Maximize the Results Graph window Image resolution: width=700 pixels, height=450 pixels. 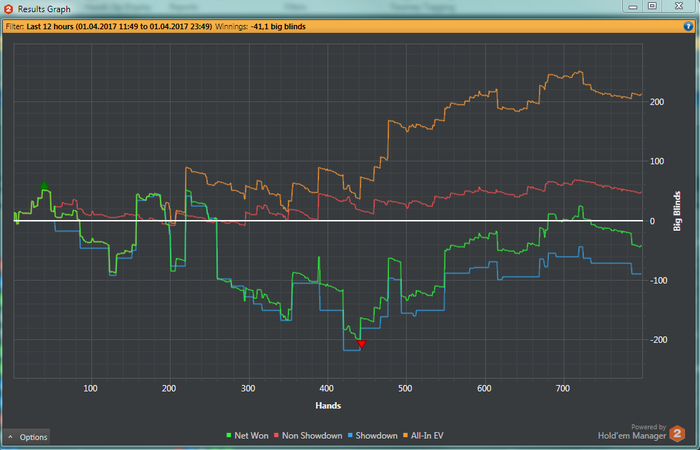tap(652, 6)
